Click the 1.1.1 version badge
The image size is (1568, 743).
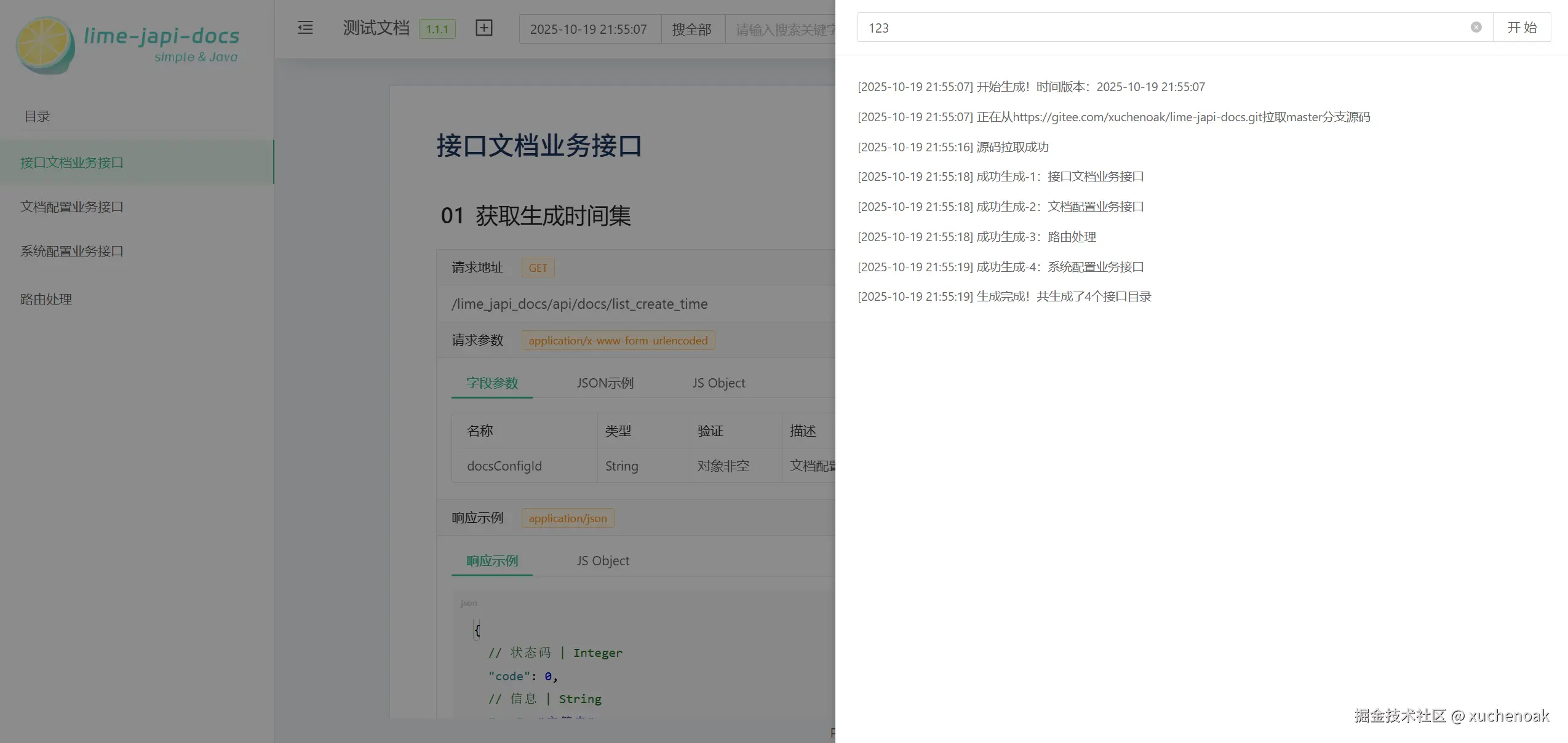tap(436, 29)
